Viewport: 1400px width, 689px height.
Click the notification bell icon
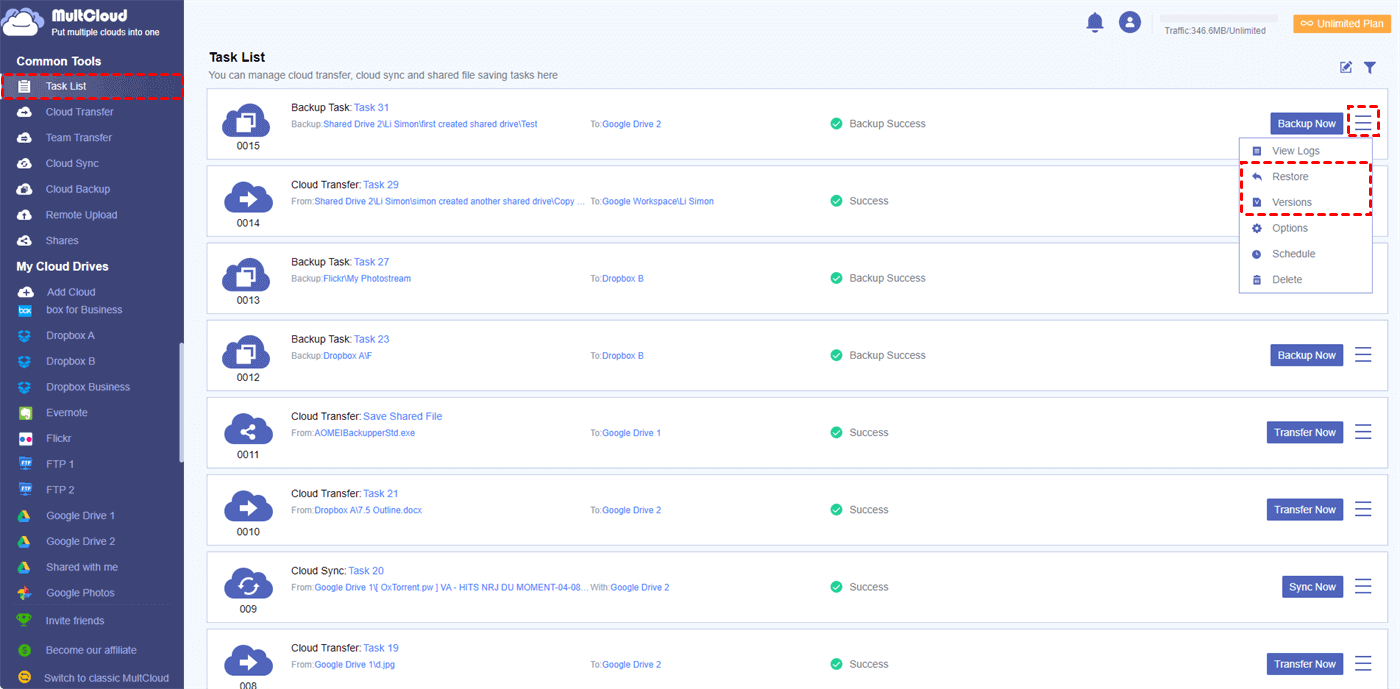point(1095,22)
